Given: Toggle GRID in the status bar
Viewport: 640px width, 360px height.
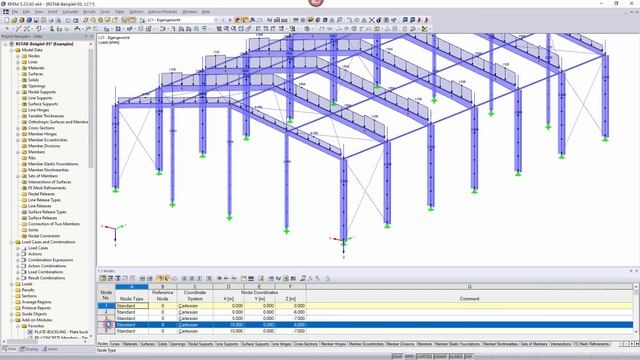Looking at the screenshot, I should click(x=409, y=357).
